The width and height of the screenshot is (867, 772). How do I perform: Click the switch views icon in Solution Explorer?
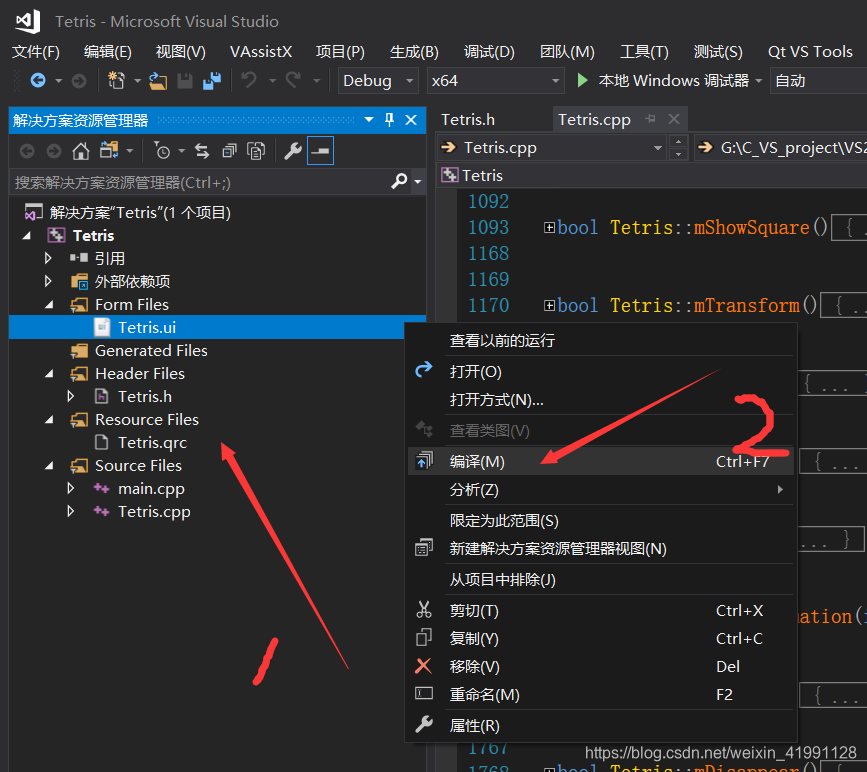(109, 150)
